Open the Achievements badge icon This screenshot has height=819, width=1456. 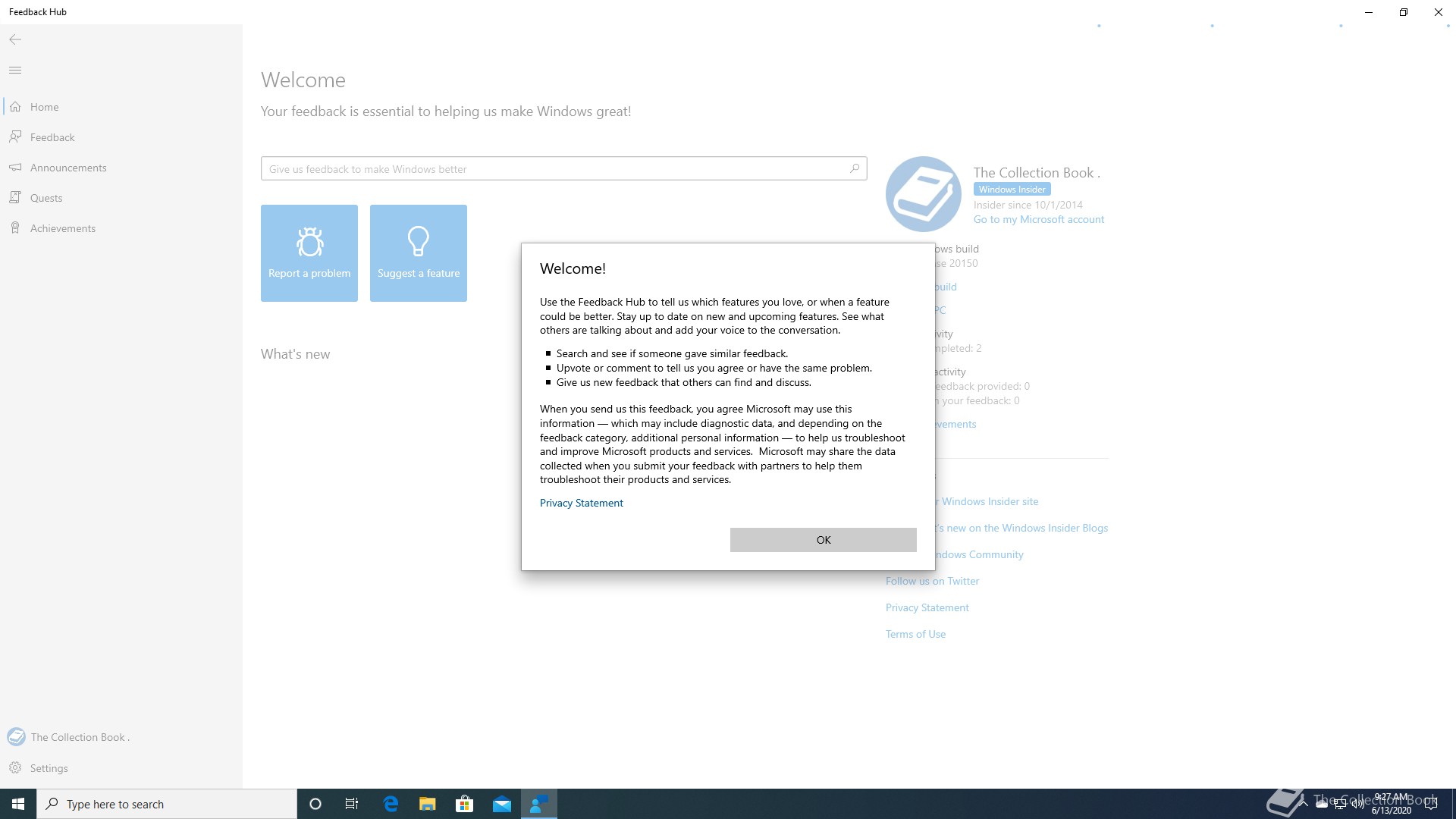click(15, 228)
